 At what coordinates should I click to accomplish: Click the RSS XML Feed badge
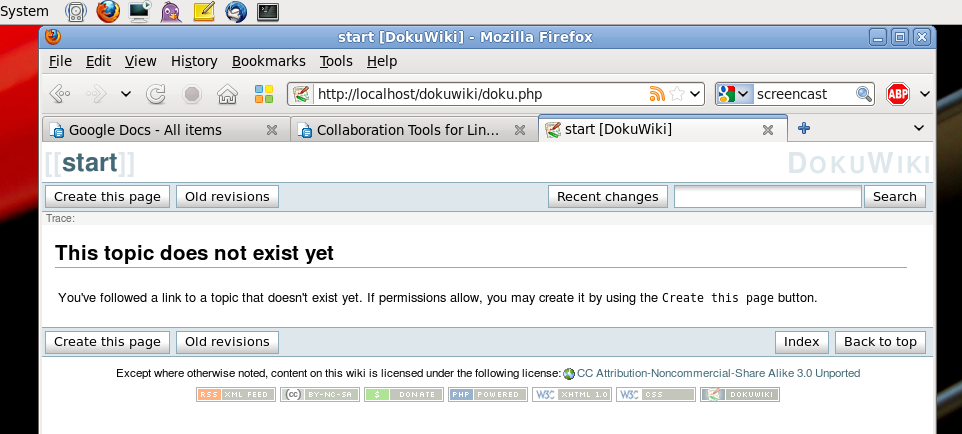(x=235, y=394)
